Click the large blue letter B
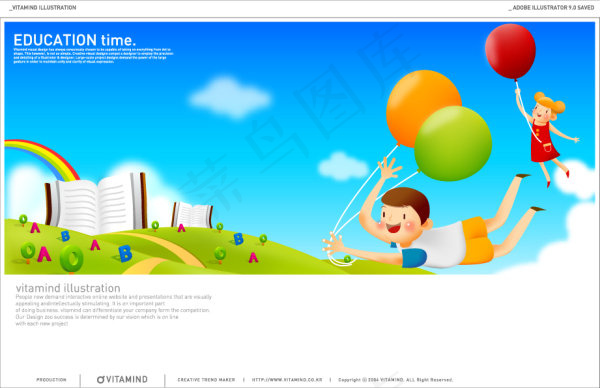The width and height of the screenshot is (600, 388). click(125, 253)
